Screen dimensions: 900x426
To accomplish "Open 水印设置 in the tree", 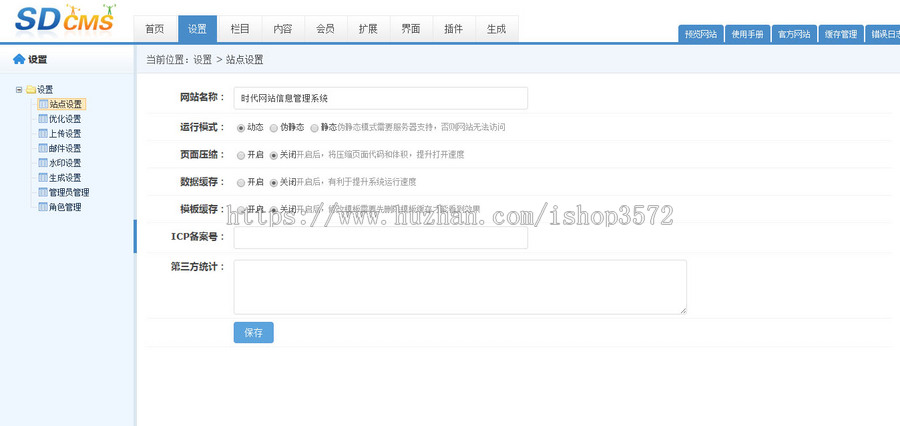I will [65, 163].
